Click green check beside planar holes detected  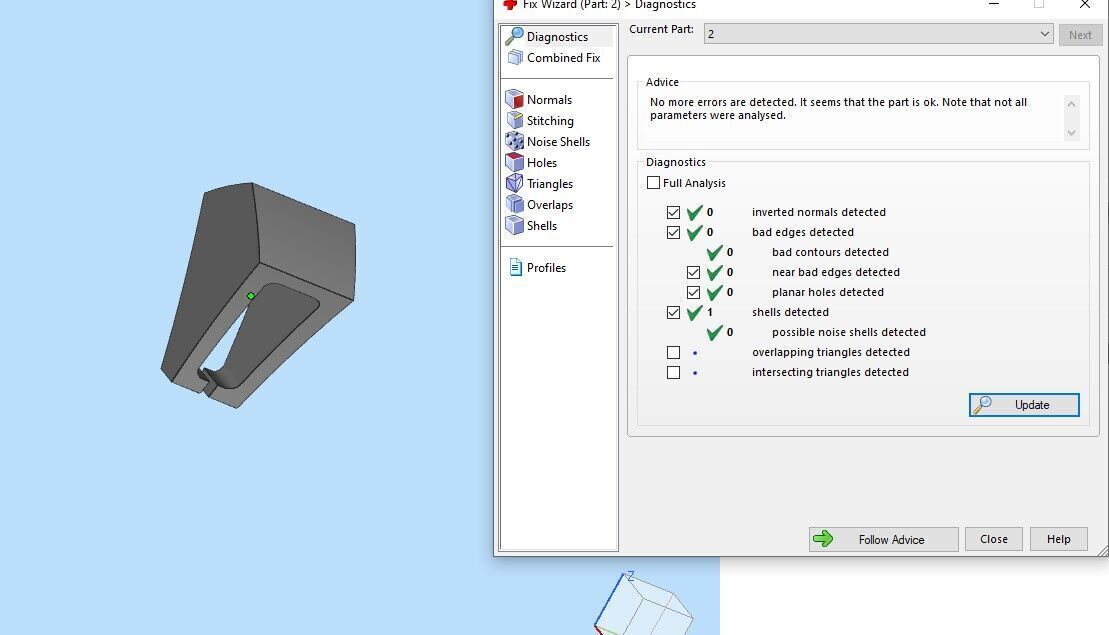(x=714, y=292)
